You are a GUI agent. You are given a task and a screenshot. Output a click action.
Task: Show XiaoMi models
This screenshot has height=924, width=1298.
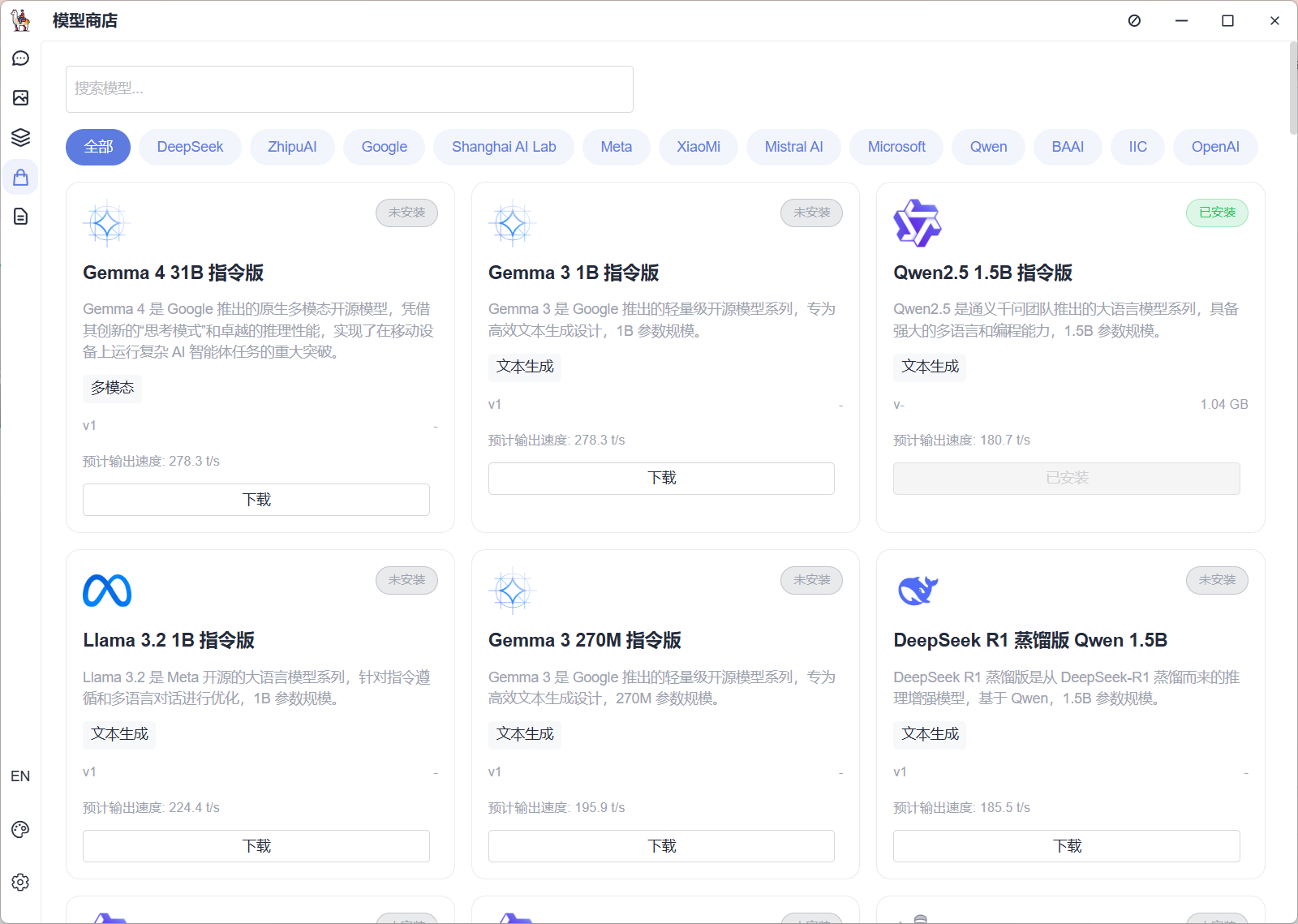[x=698, y=147]
